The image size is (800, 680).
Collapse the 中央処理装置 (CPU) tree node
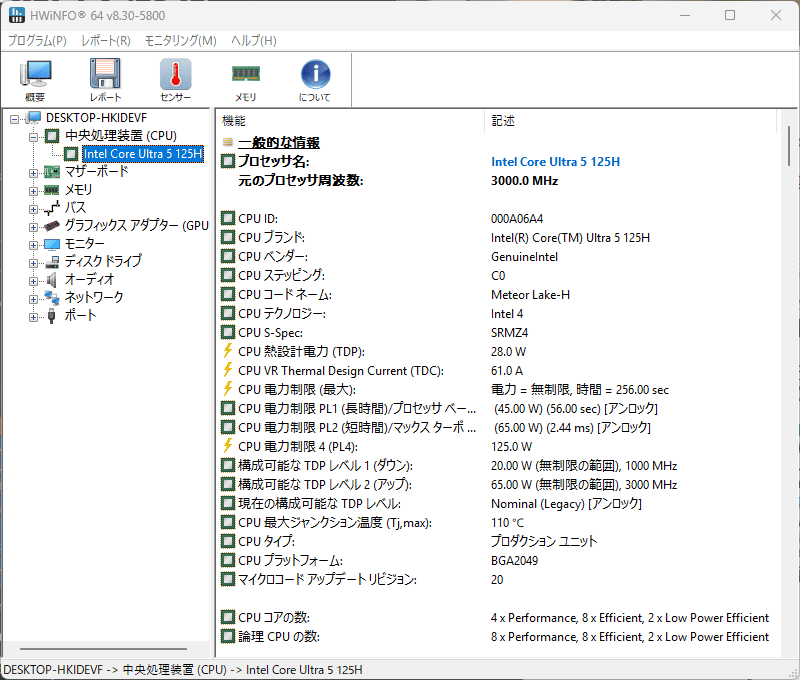pos(34,136)
